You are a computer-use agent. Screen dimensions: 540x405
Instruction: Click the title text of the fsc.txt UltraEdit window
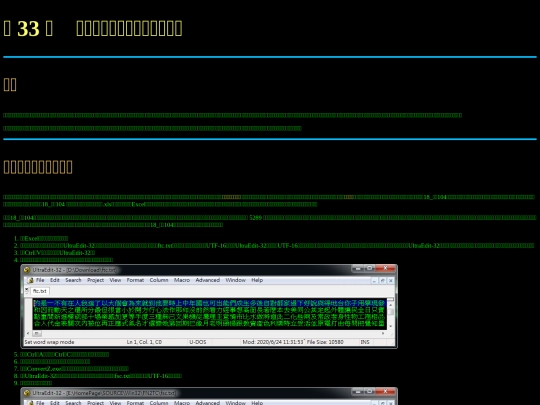coord(104,393)
